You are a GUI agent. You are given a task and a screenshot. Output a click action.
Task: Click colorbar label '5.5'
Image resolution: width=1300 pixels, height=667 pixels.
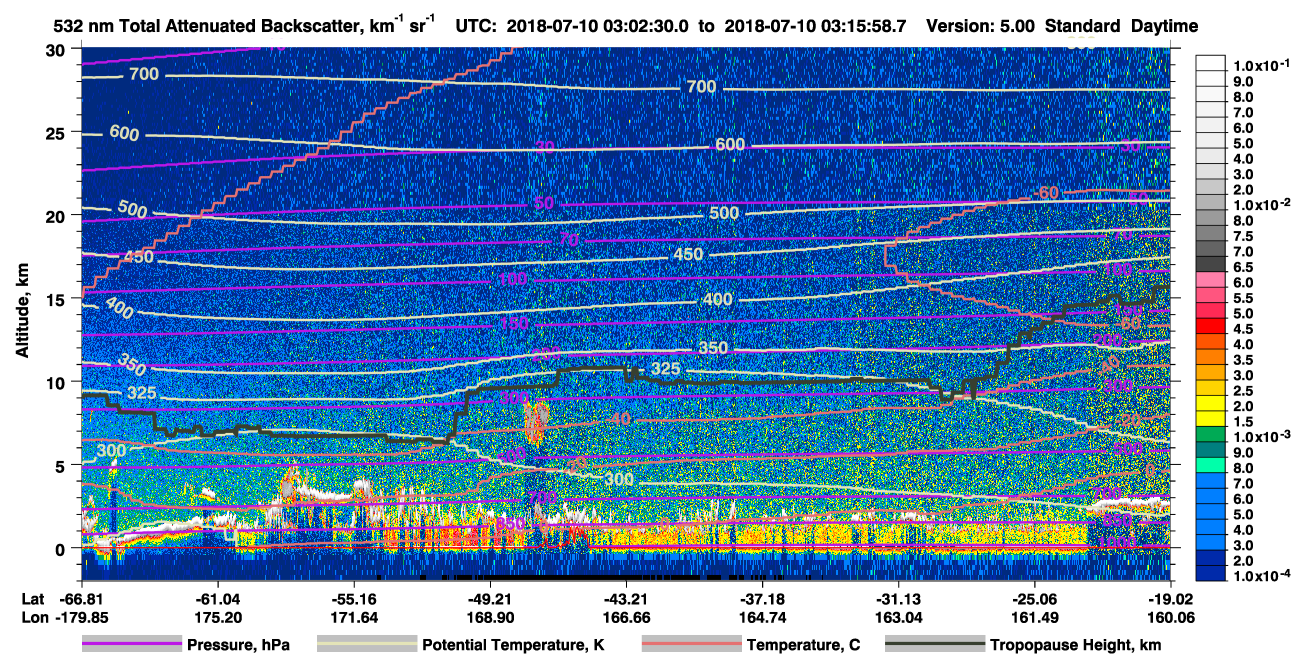click(x=1243, y=298)
